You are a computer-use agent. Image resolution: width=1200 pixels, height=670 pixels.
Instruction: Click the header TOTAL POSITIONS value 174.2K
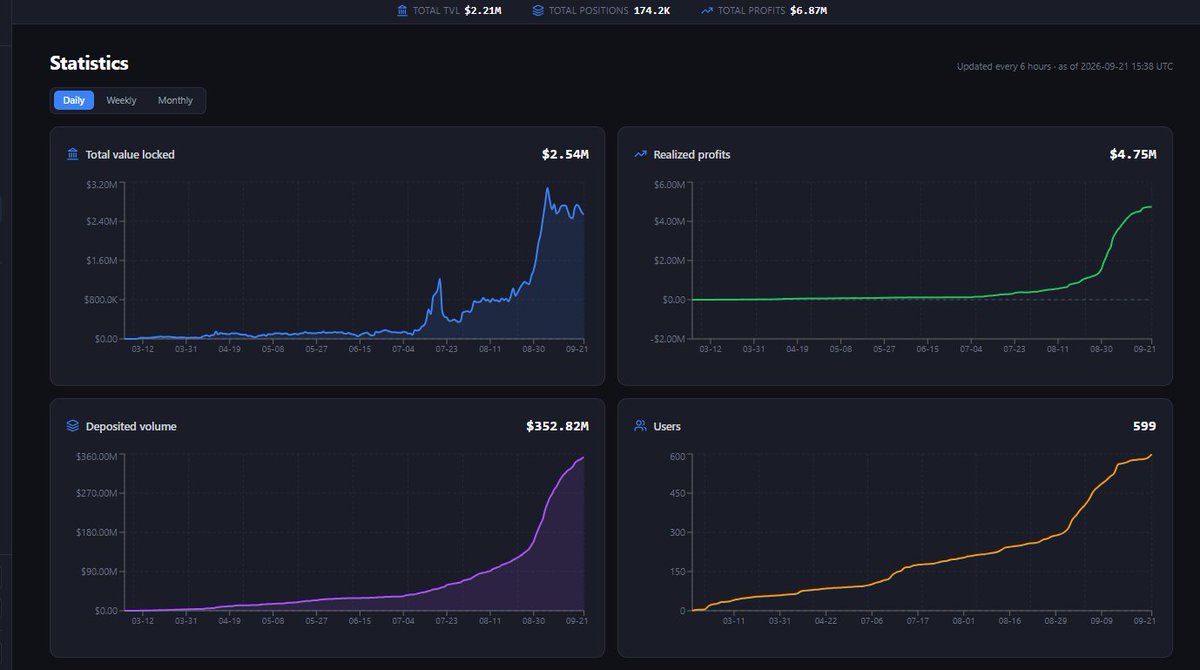[x=652, y=10]
